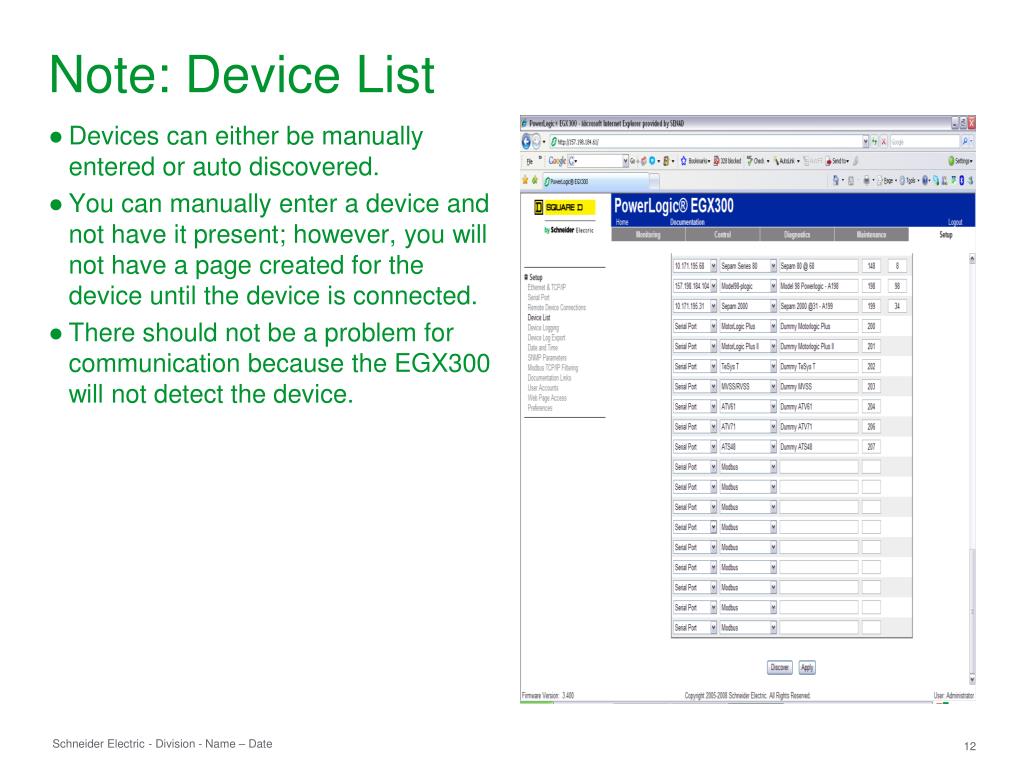The image size is (1024, 768).
Task: Click the Refresh icon beside the address bar
Action: [874, 141]
